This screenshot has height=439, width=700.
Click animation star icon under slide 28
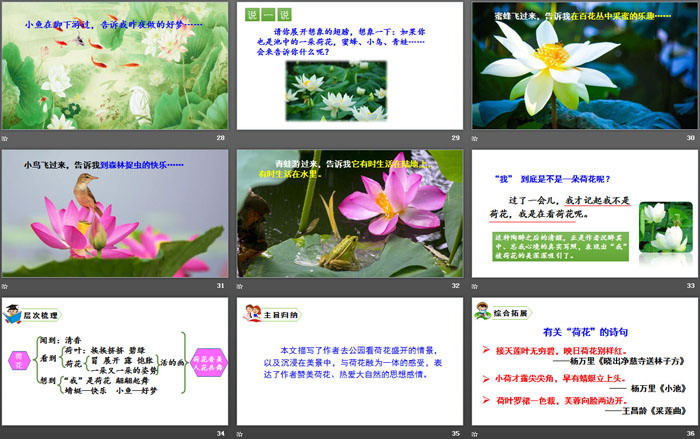click(x=4, y=138)
